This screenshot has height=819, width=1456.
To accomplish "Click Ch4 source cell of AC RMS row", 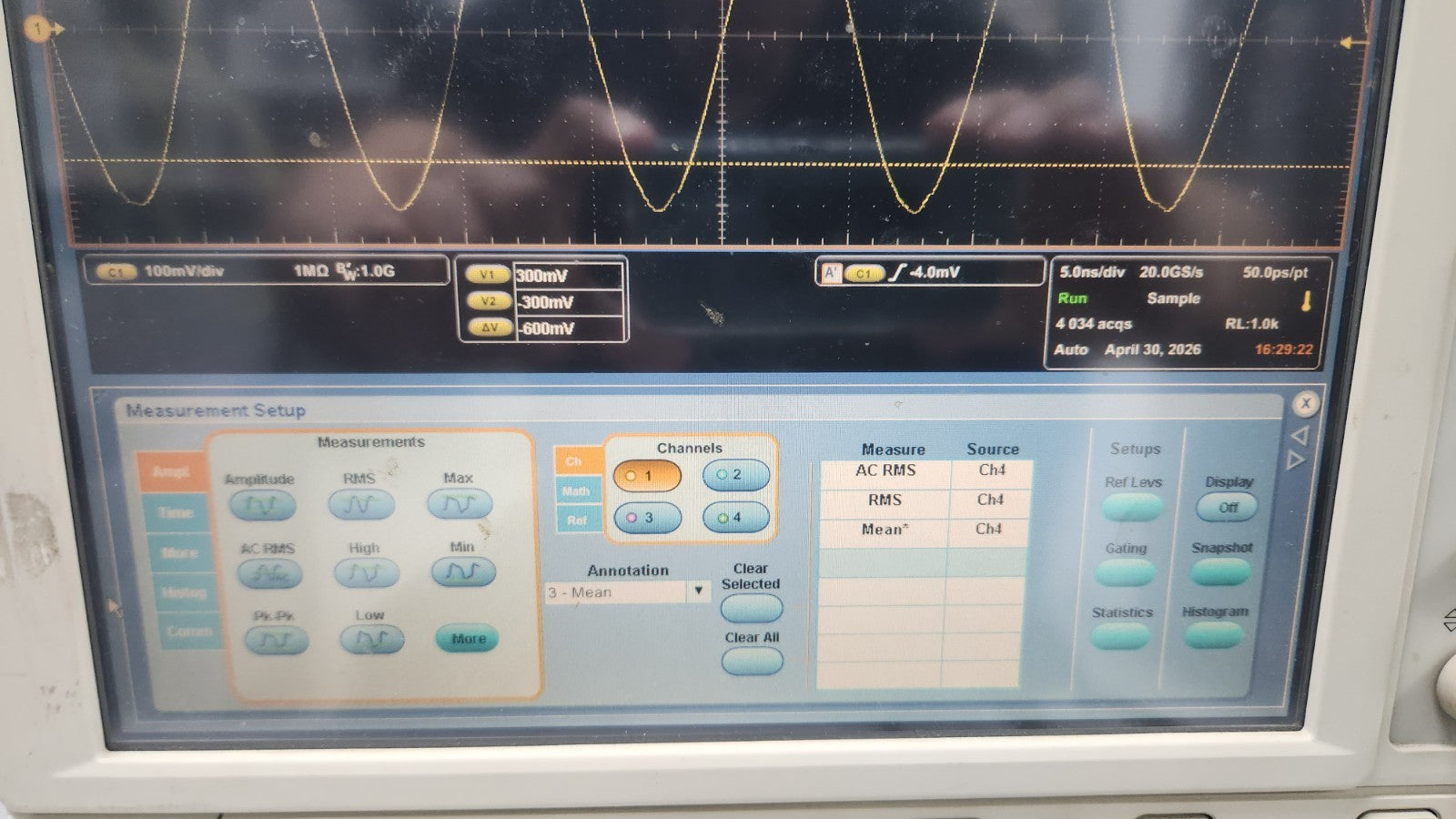I will [x=992, y=470].
